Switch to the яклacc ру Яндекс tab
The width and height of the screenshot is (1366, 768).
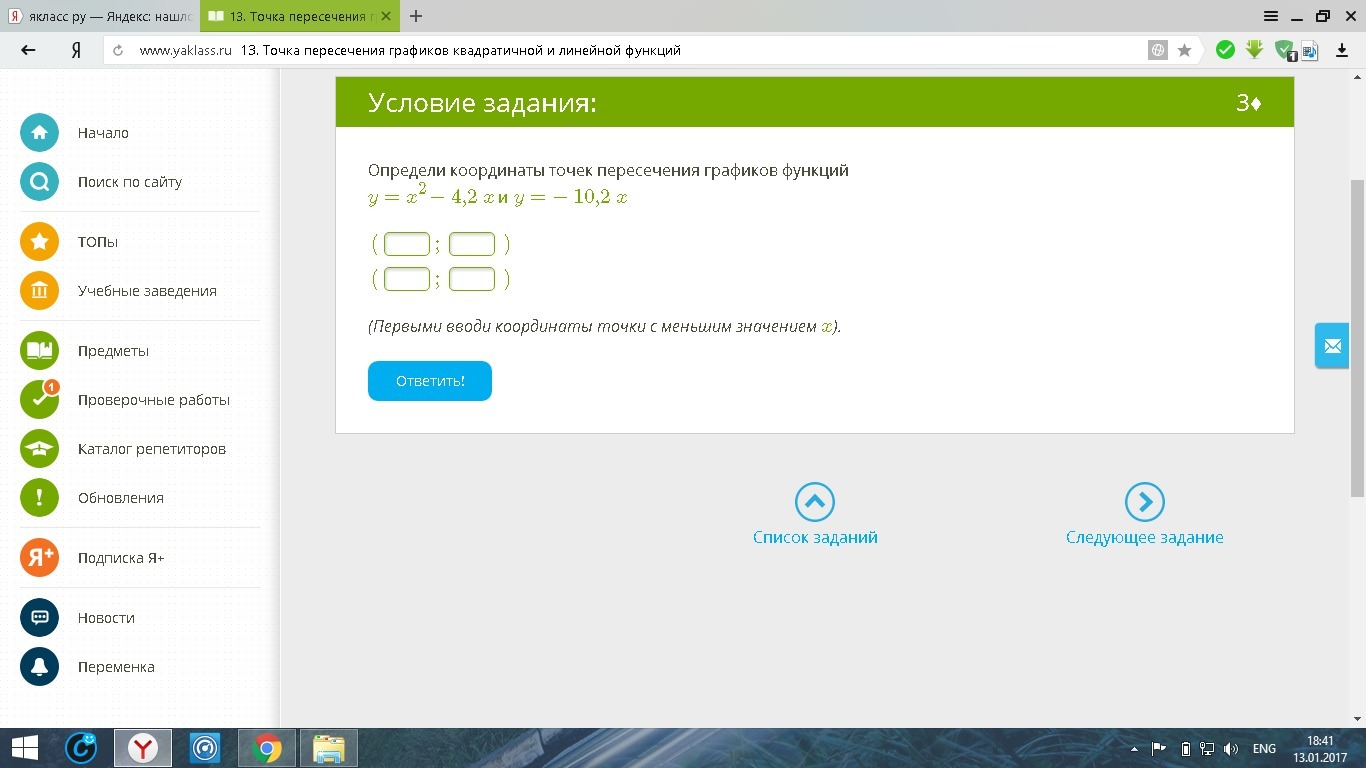tap(100, 16)
